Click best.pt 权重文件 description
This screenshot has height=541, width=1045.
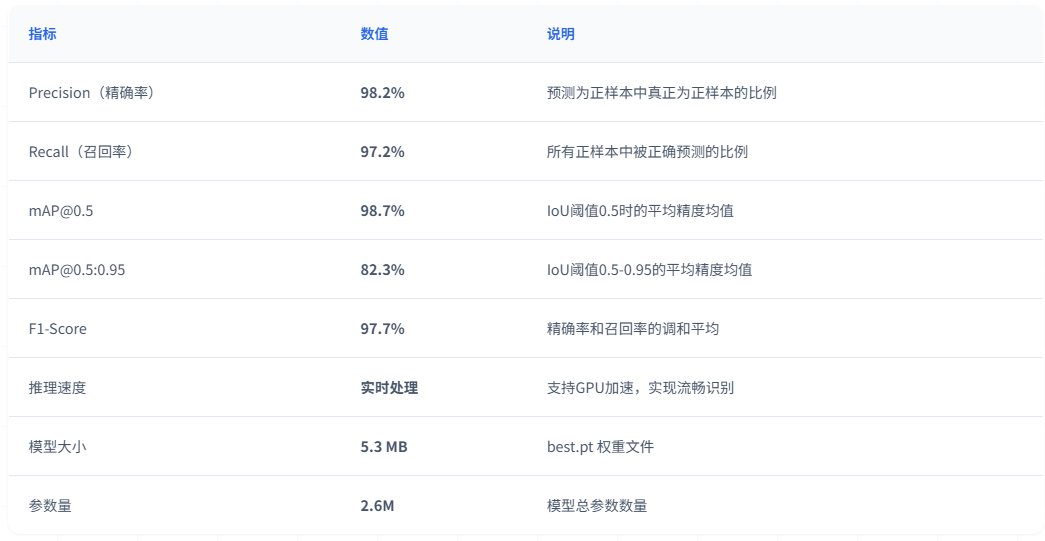click(x=600, y=447)
